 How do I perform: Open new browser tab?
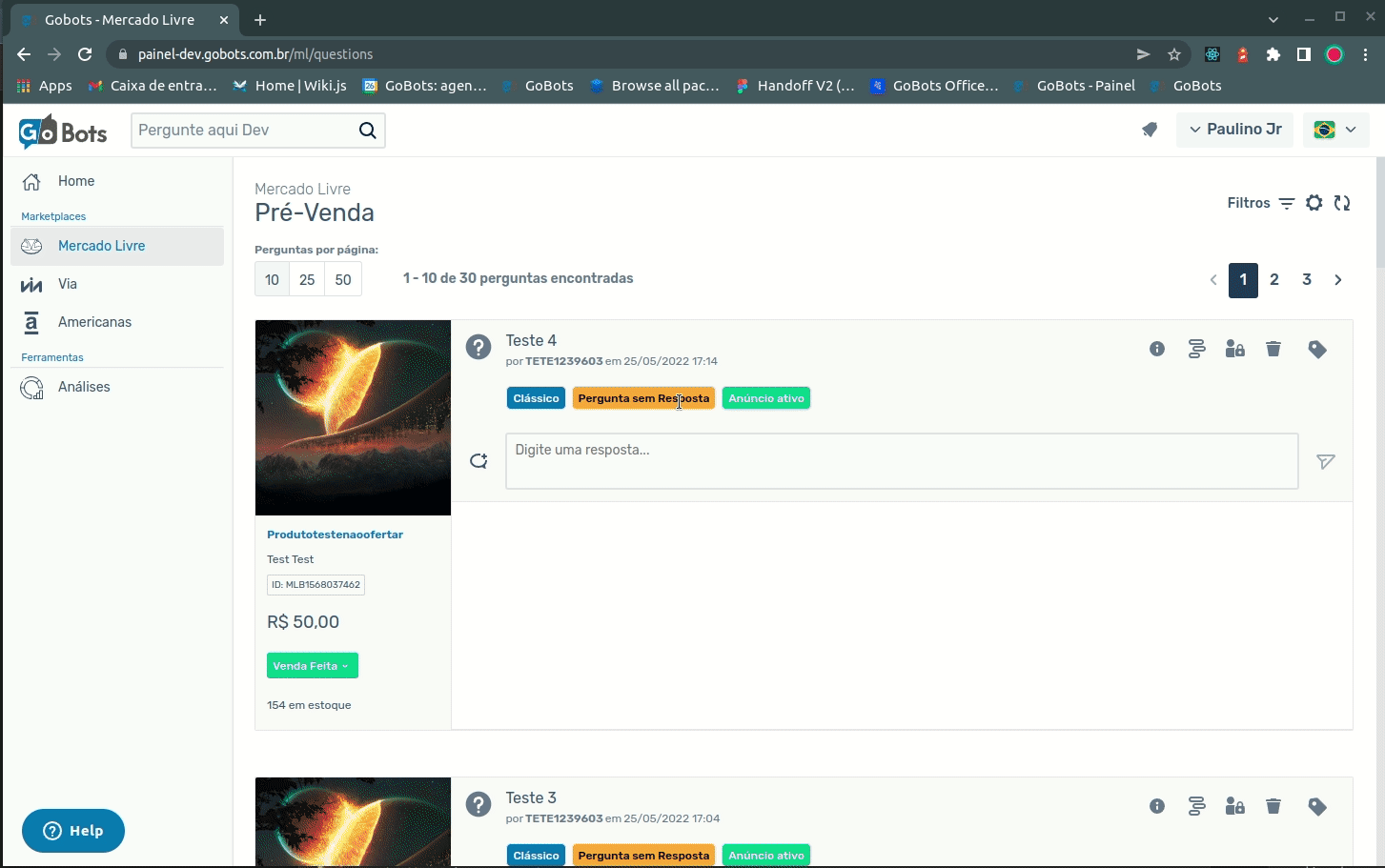point(260,19)
